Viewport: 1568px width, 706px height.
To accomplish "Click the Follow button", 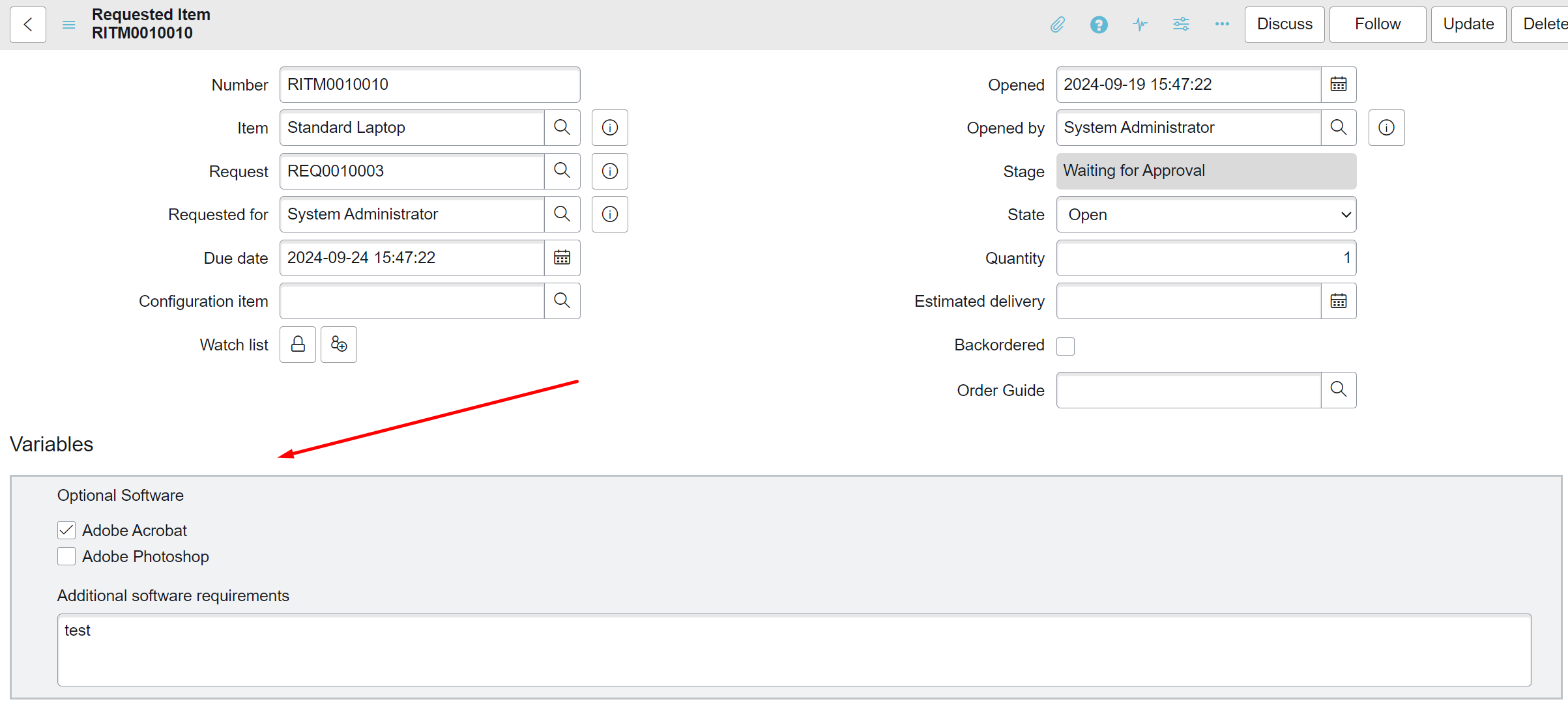I will [1377, 25].
